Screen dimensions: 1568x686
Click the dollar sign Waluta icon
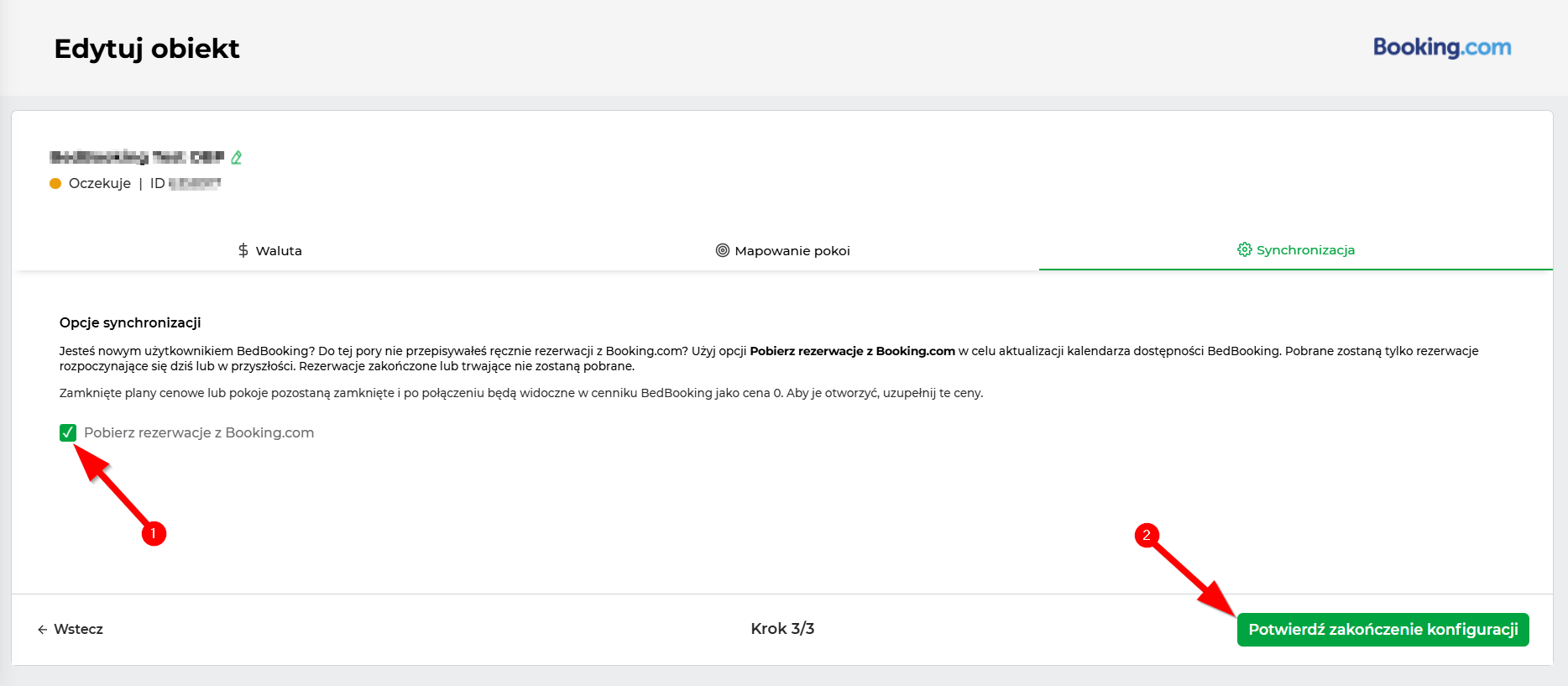243,250
